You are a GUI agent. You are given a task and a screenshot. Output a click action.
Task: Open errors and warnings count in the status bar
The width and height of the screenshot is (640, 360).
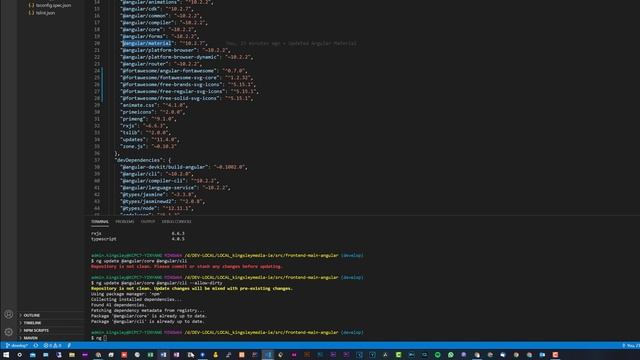(x=52, y=346)
